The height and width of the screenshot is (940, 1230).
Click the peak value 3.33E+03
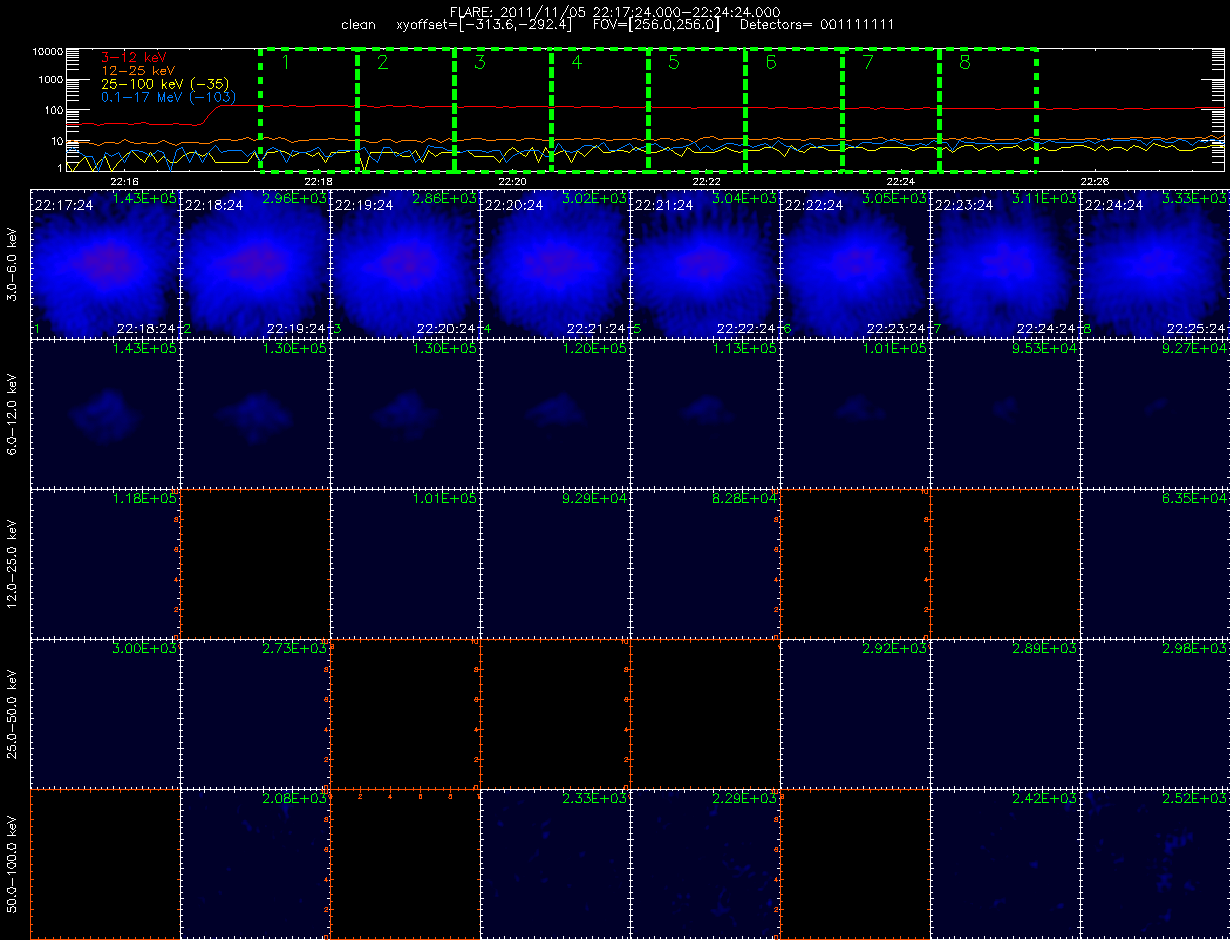1195,199
